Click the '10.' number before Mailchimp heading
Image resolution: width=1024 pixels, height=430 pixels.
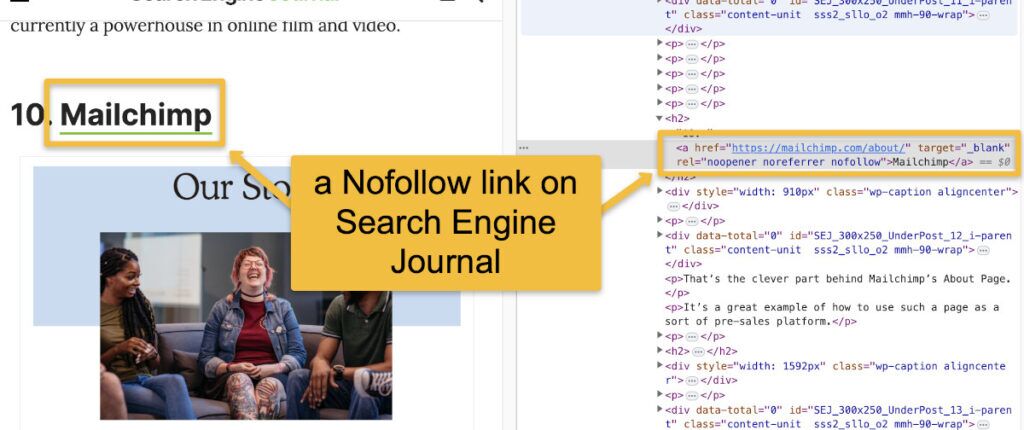coord(30,116)
